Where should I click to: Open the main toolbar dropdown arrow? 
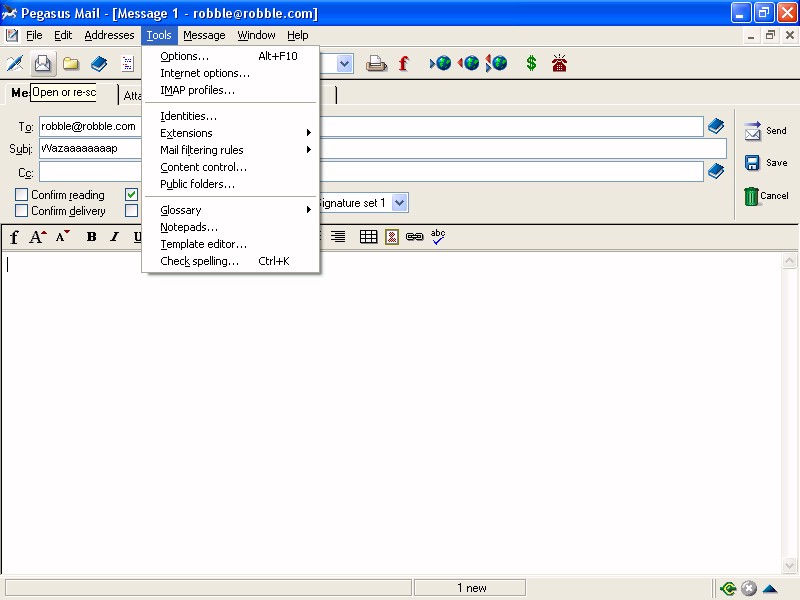pyautogui.click(x=345, y=64)
